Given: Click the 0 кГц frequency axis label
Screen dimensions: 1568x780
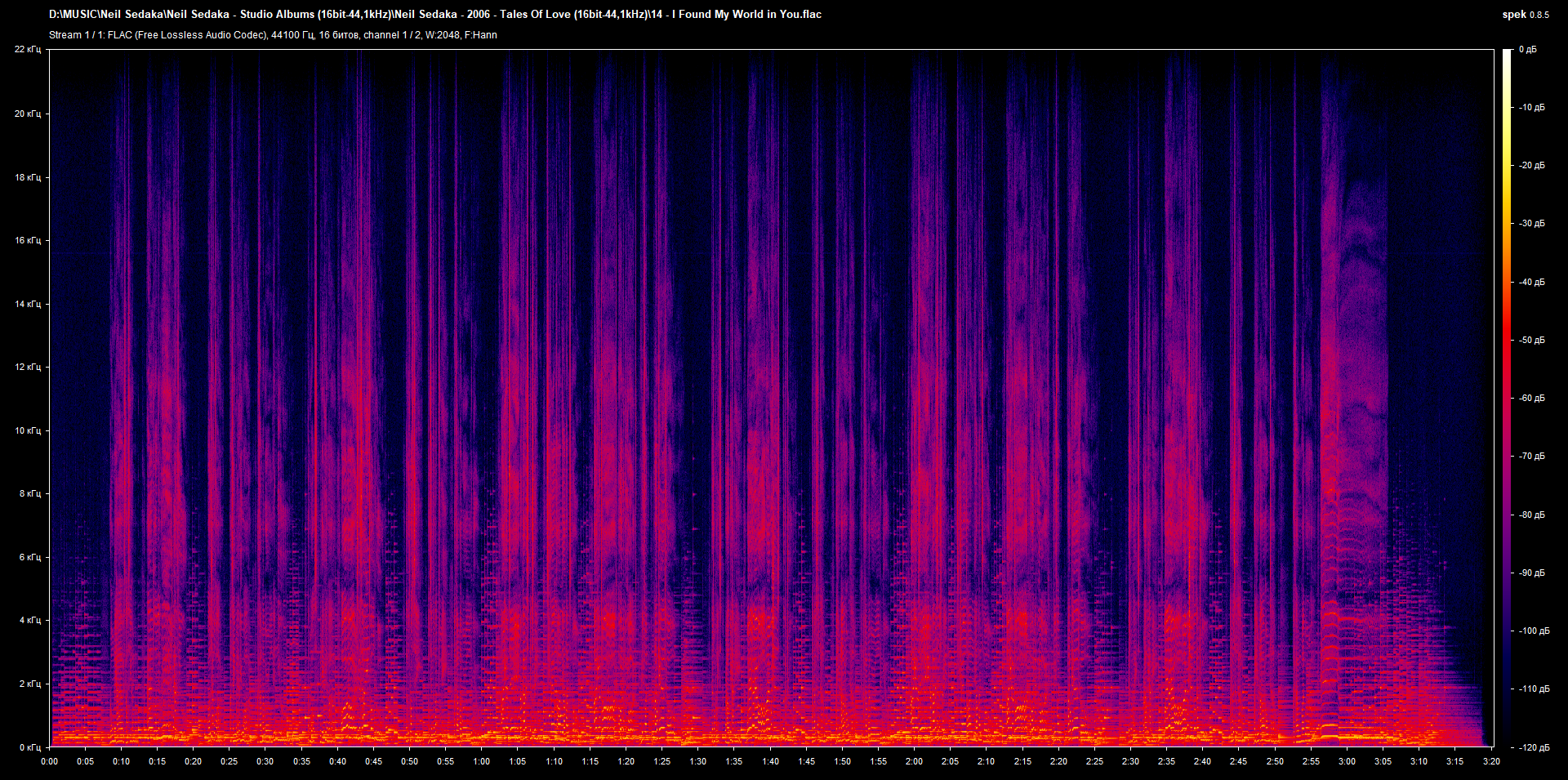Looking at the screenshot, I should (x=30, y=747).
